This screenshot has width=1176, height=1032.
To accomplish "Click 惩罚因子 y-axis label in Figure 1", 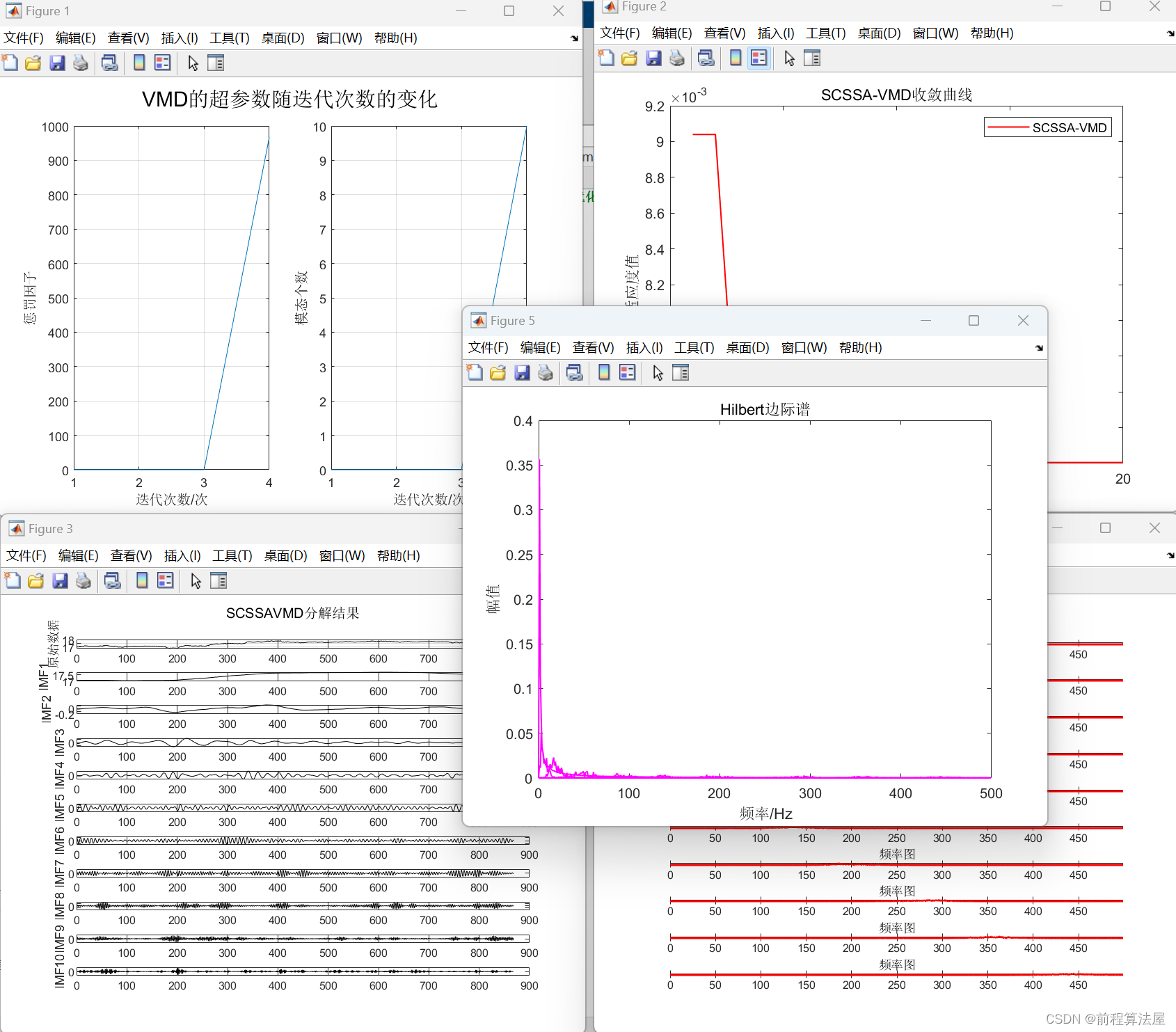I will [x=30, y=298].
